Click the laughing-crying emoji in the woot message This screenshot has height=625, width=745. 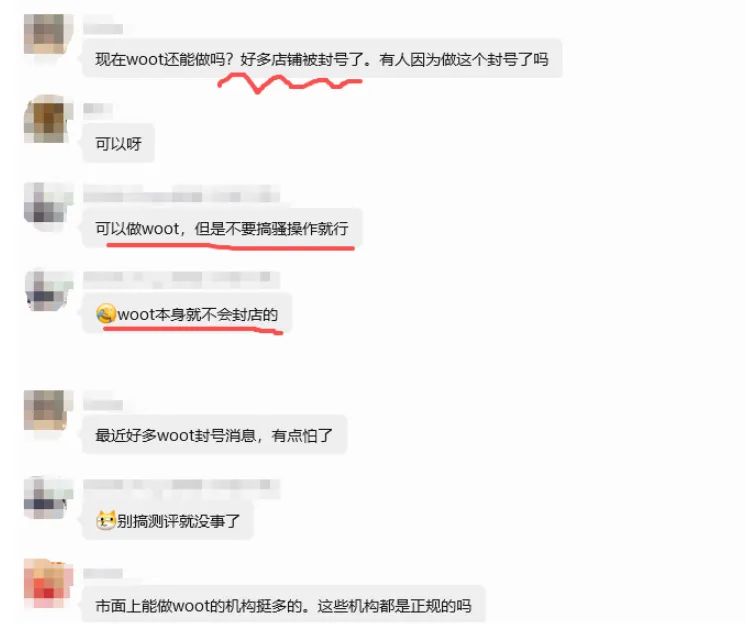tap(105, 314)
